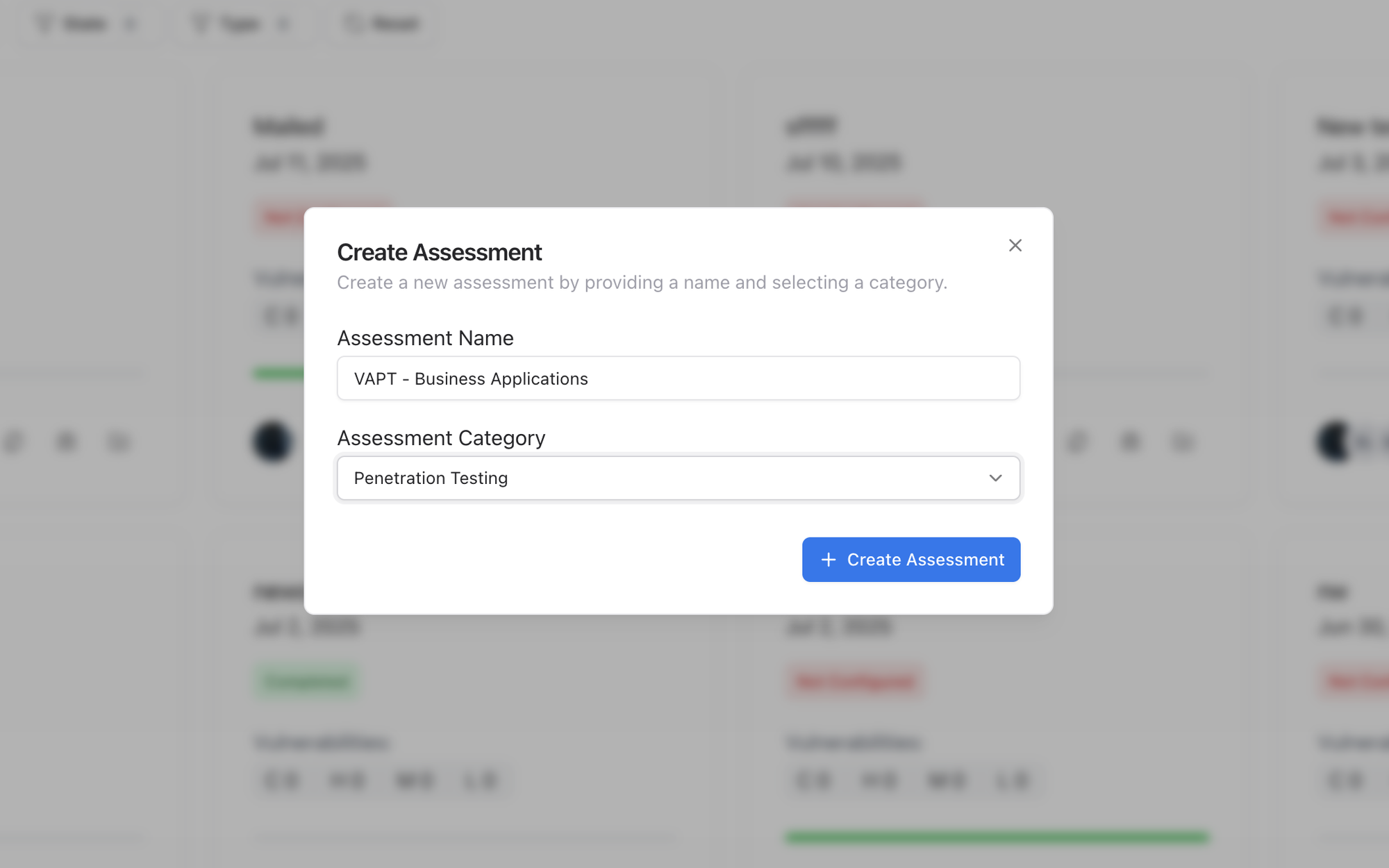Click inside the Assessment Name input field
This screenshot has width=1389, height=868.
(678, 378)
